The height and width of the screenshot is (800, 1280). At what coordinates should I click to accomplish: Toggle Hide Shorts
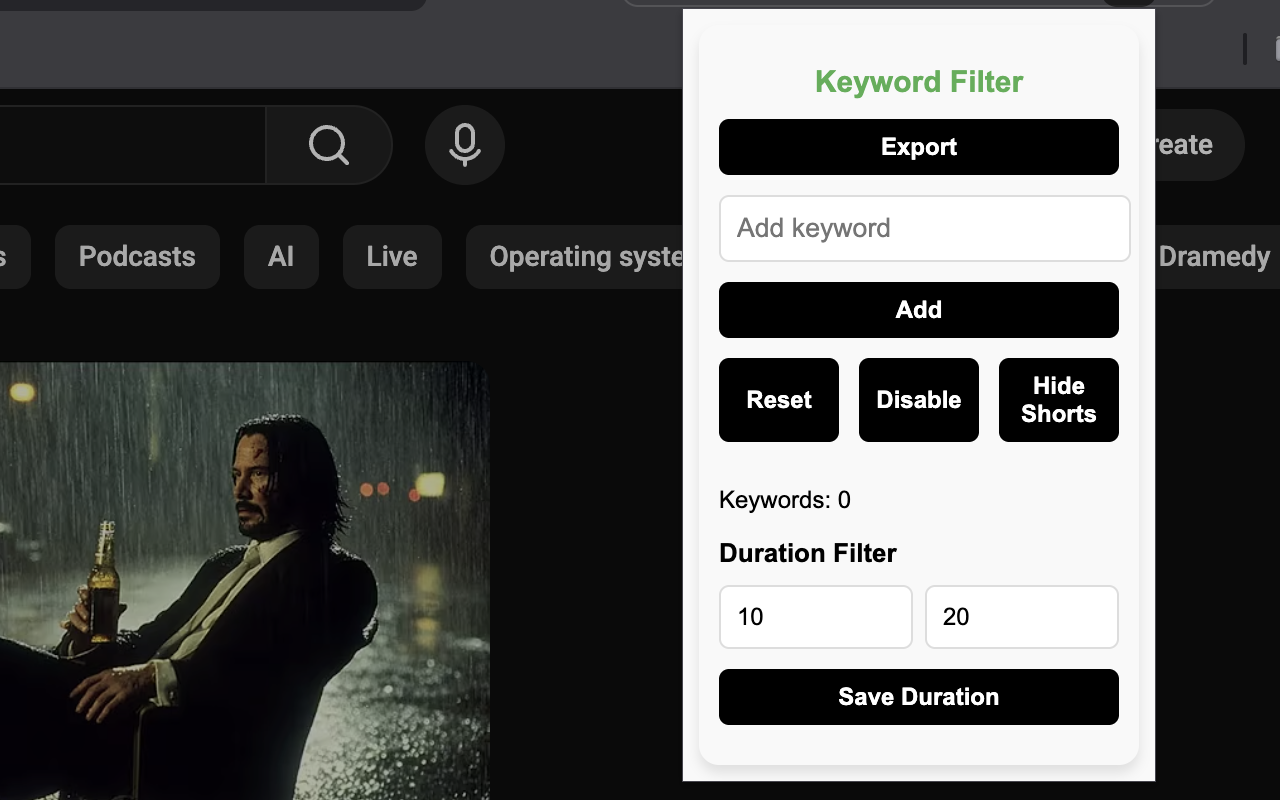1058,399
